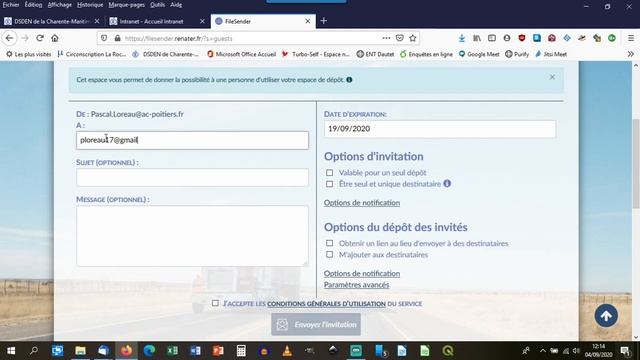This screenshot has width=640, height=360.
Task: Open the Firefox downloads panel
Action: 462,38
